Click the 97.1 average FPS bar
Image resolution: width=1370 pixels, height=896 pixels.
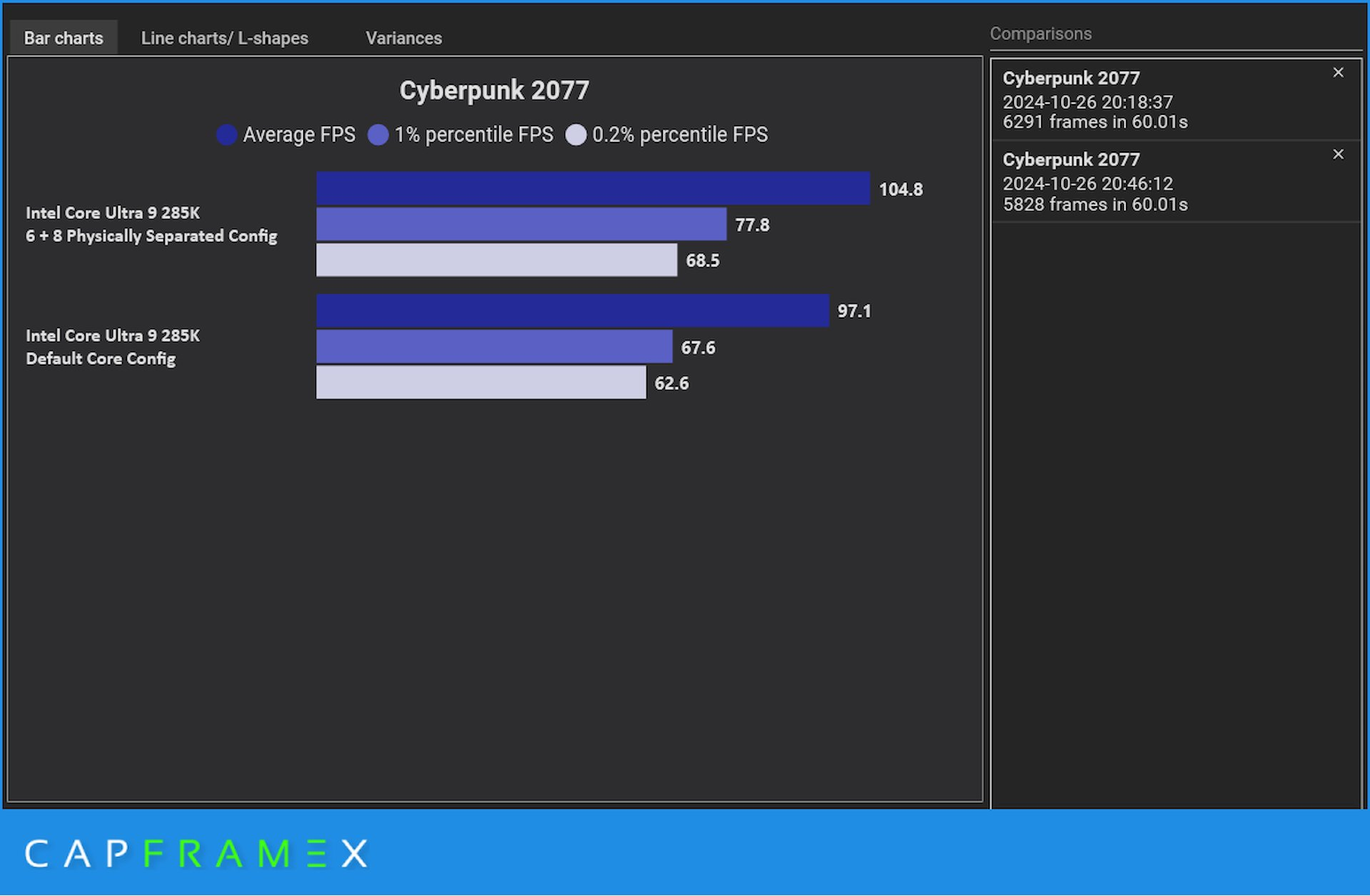click(572, 310)
